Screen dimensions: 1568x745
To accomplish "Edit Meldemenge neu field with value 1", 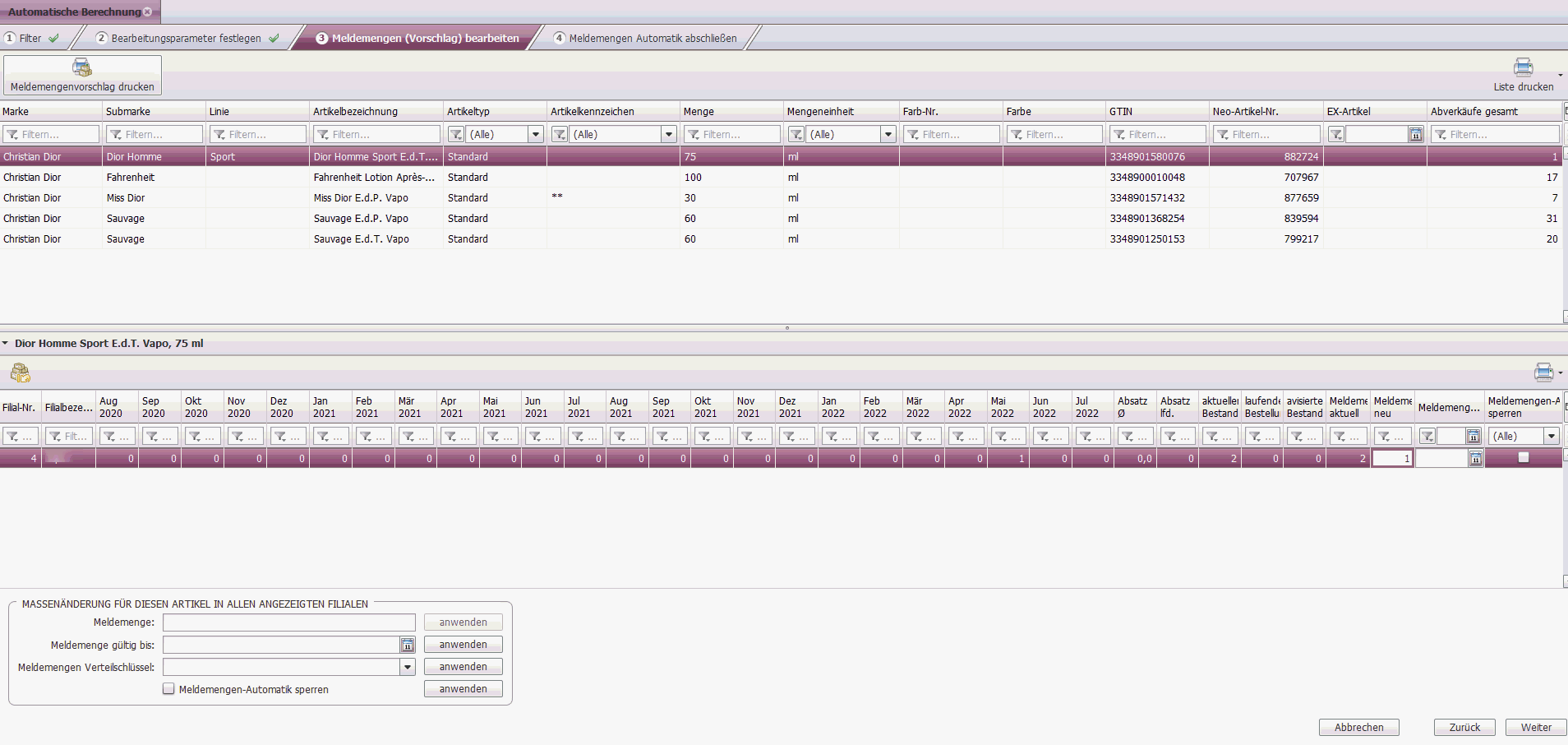I will [x=1392, y=458].
